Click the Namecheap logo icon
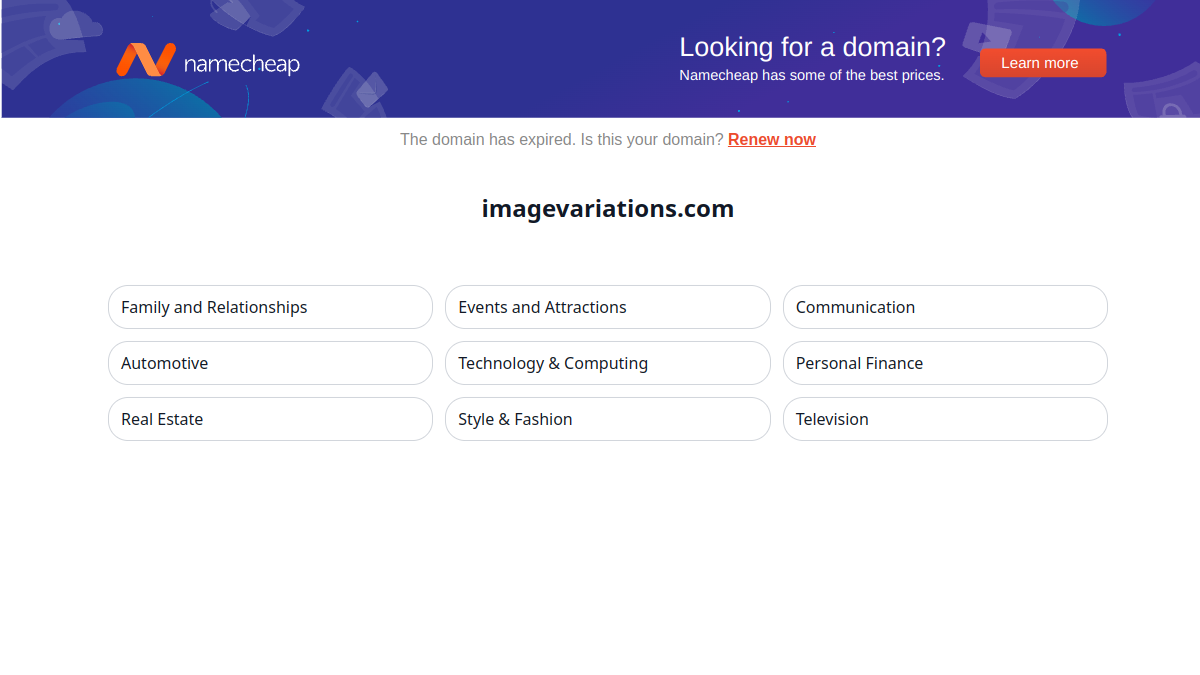This screenshot has width=1200, height=675. (146, 60)
